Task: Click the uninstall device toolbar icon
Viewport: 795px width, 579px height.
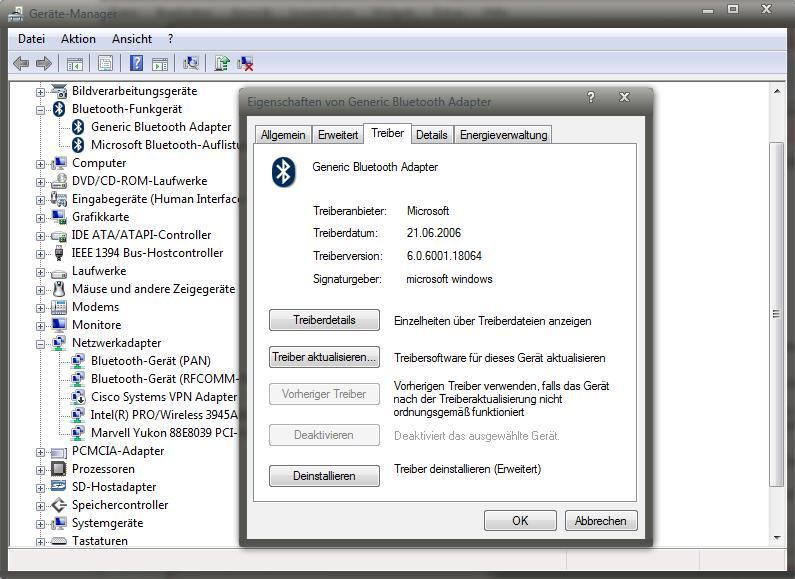Action: click(245, 63)
